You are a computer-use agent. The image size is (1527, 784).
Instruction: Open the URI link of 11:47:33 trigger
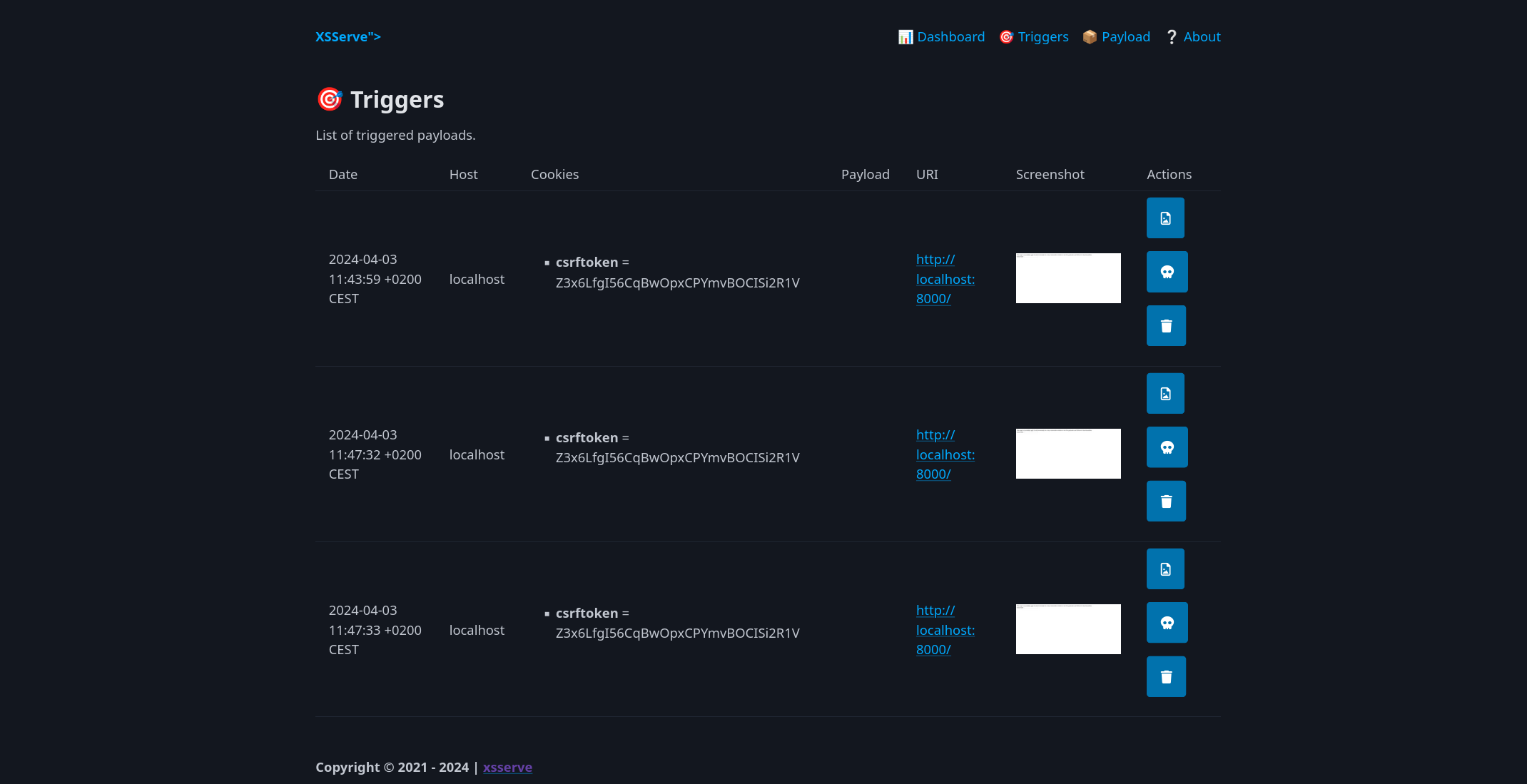coord(945,630)
